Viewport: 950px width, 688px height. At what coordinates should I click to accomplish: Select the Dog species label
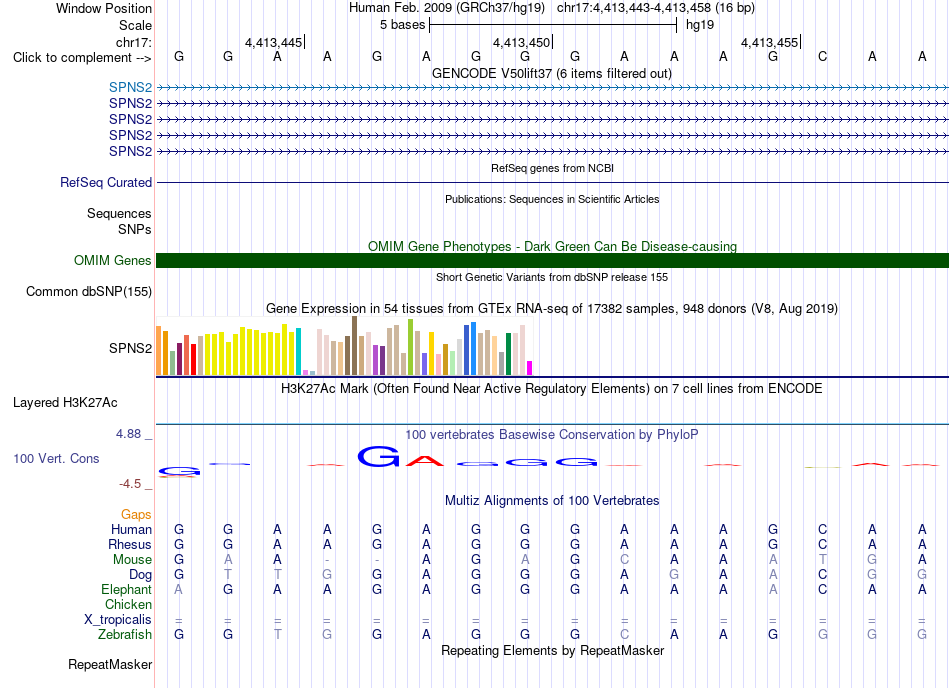pyautogui.click(x=140, y=574)
